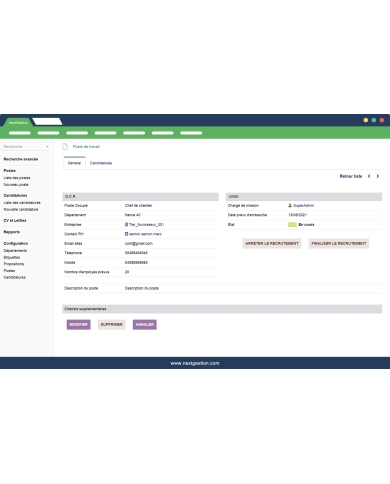
Task: Click the www.nextgestion.com footer link
Action: pyautogui.click(x=195, y=363)
